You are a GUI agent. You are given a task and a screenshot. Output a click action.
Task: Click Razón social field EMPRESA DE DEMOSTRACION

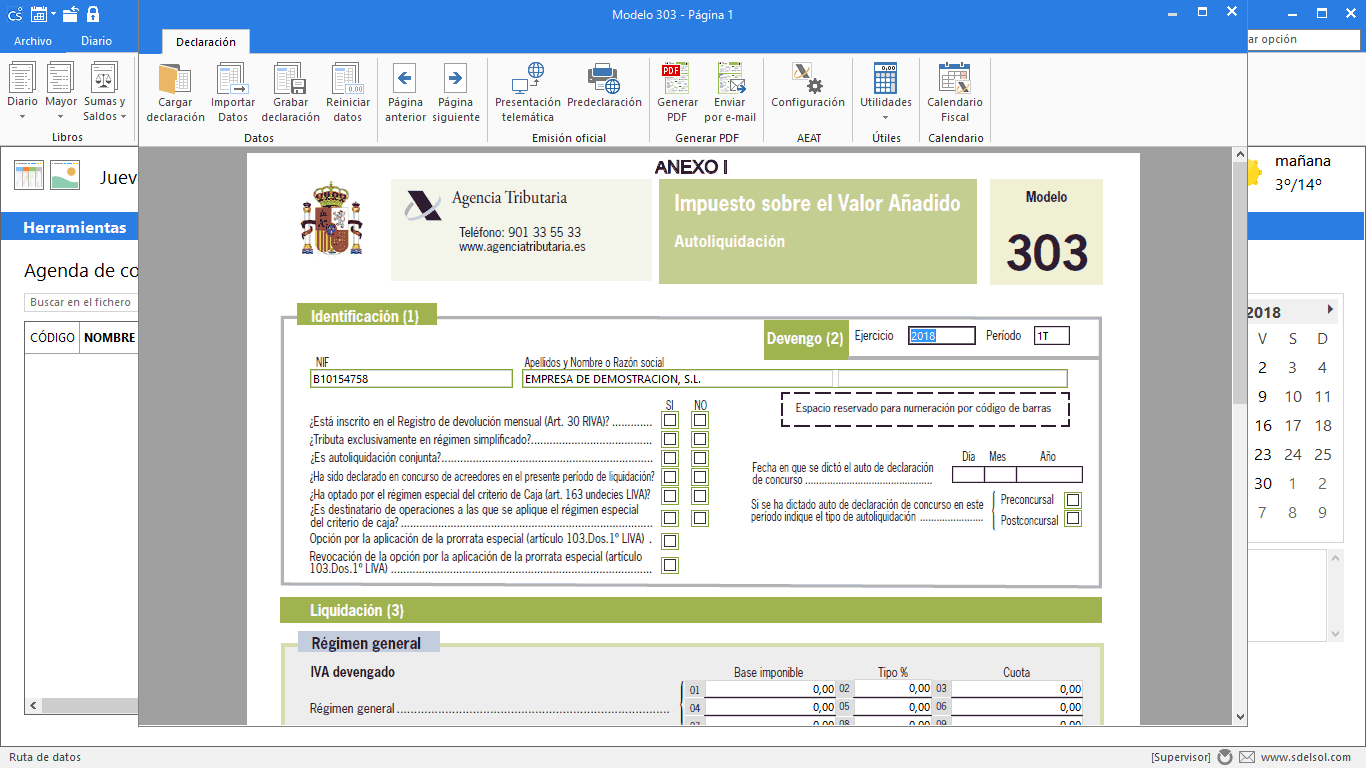(677, 379)
